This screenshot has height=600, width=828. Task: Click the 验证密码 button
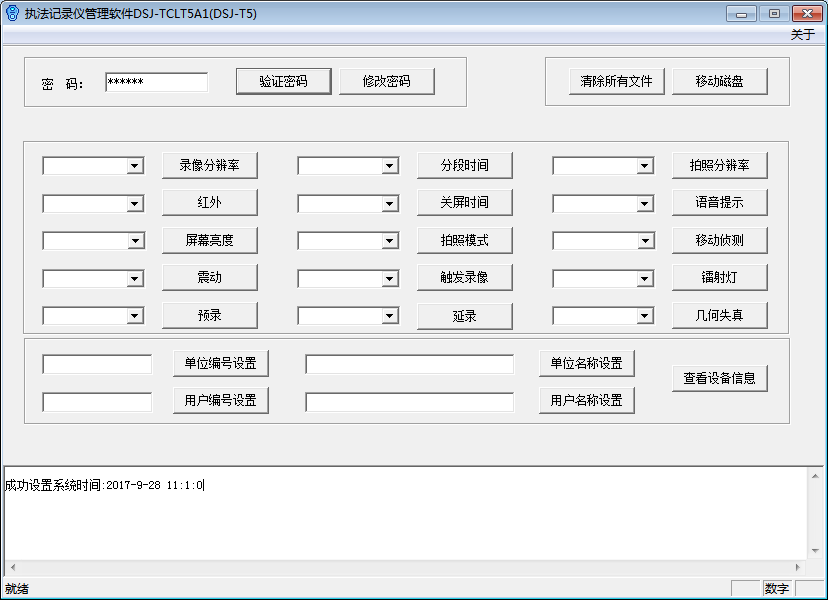(x=283, y=81)
